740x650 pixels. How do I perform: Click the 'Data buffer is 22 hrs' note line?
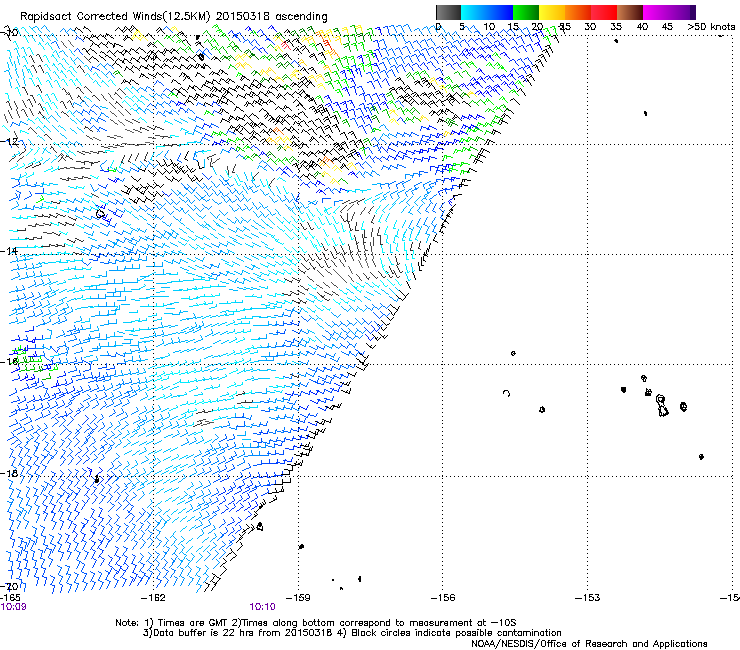click(352, 633)
